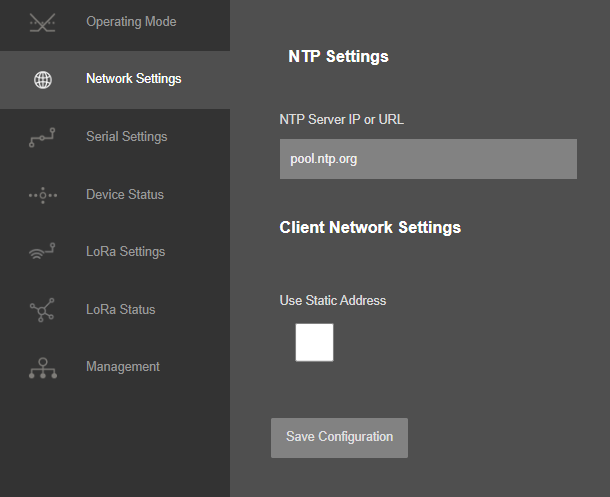Click the Device Status dotted icon
This screenshot has height=497, width=610.
pos(43,195)
